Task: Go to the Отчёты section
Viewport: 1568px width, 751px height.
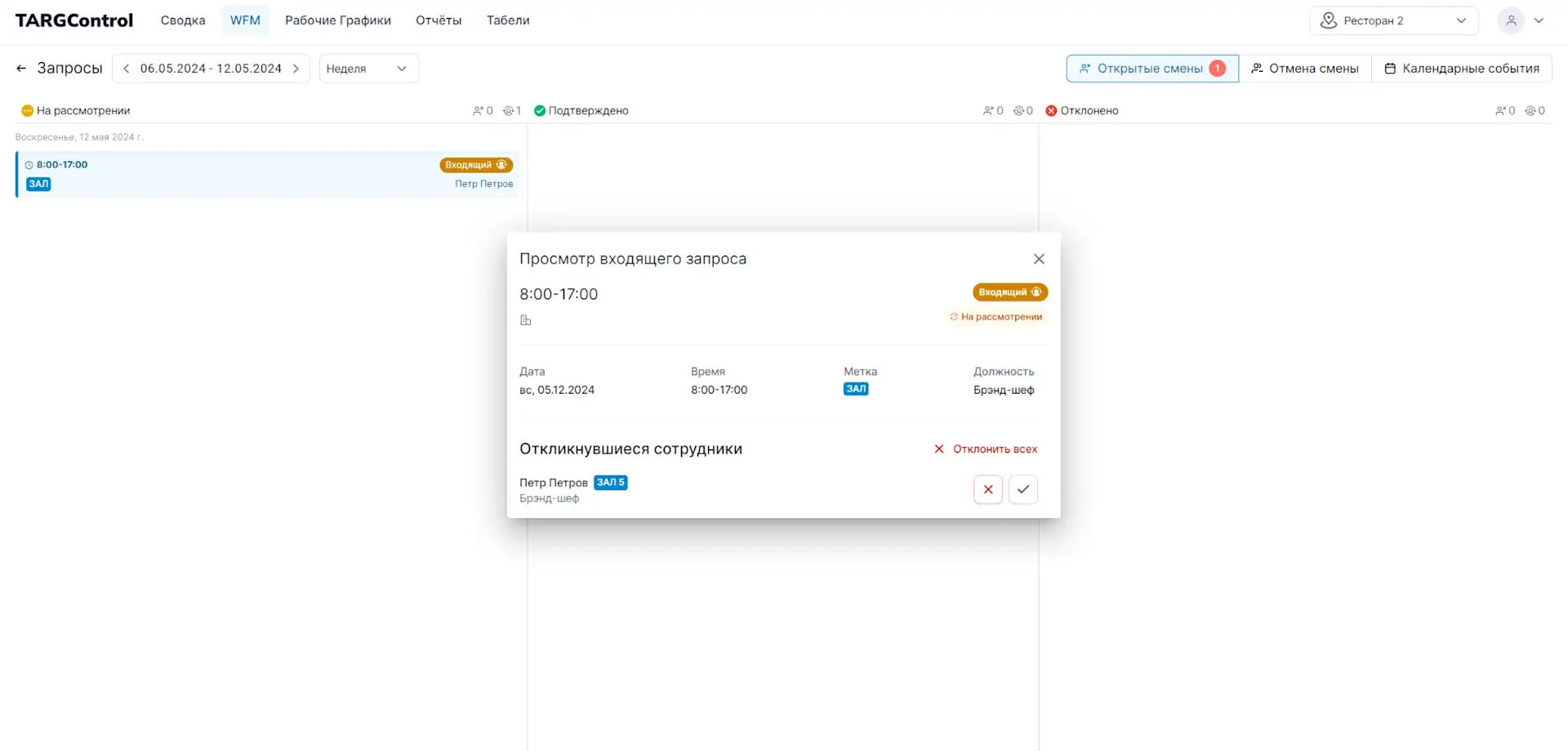Action: (439, 20)
